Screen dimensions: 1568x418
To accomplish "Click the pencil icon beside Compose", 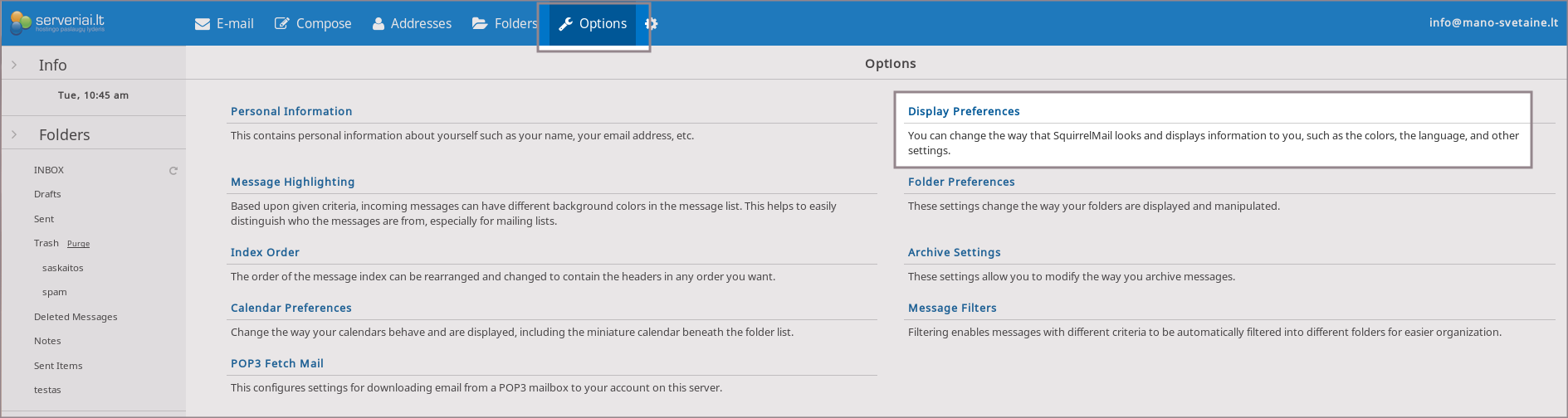I will tap(282, 24).
